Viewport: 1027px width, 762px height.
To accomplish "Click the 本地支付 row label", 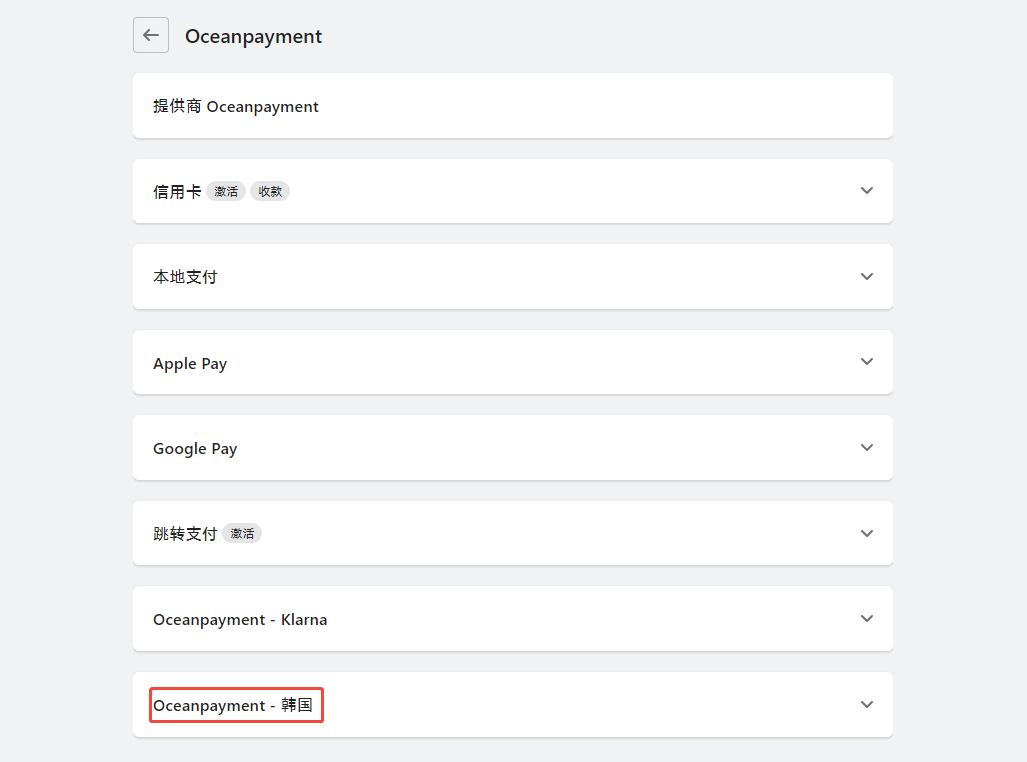I will (x=185, y=277).
